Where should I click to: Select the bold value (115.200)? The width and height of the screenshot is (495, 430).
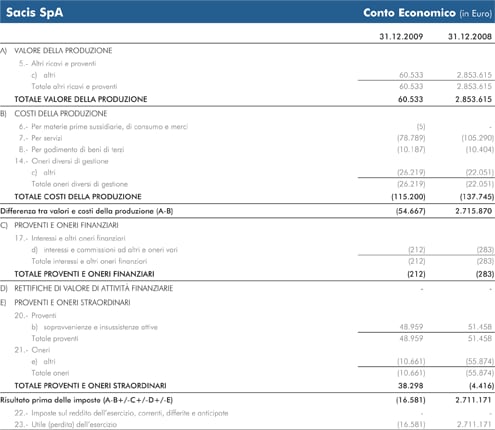pyautogui.click(x=408, y=197)
